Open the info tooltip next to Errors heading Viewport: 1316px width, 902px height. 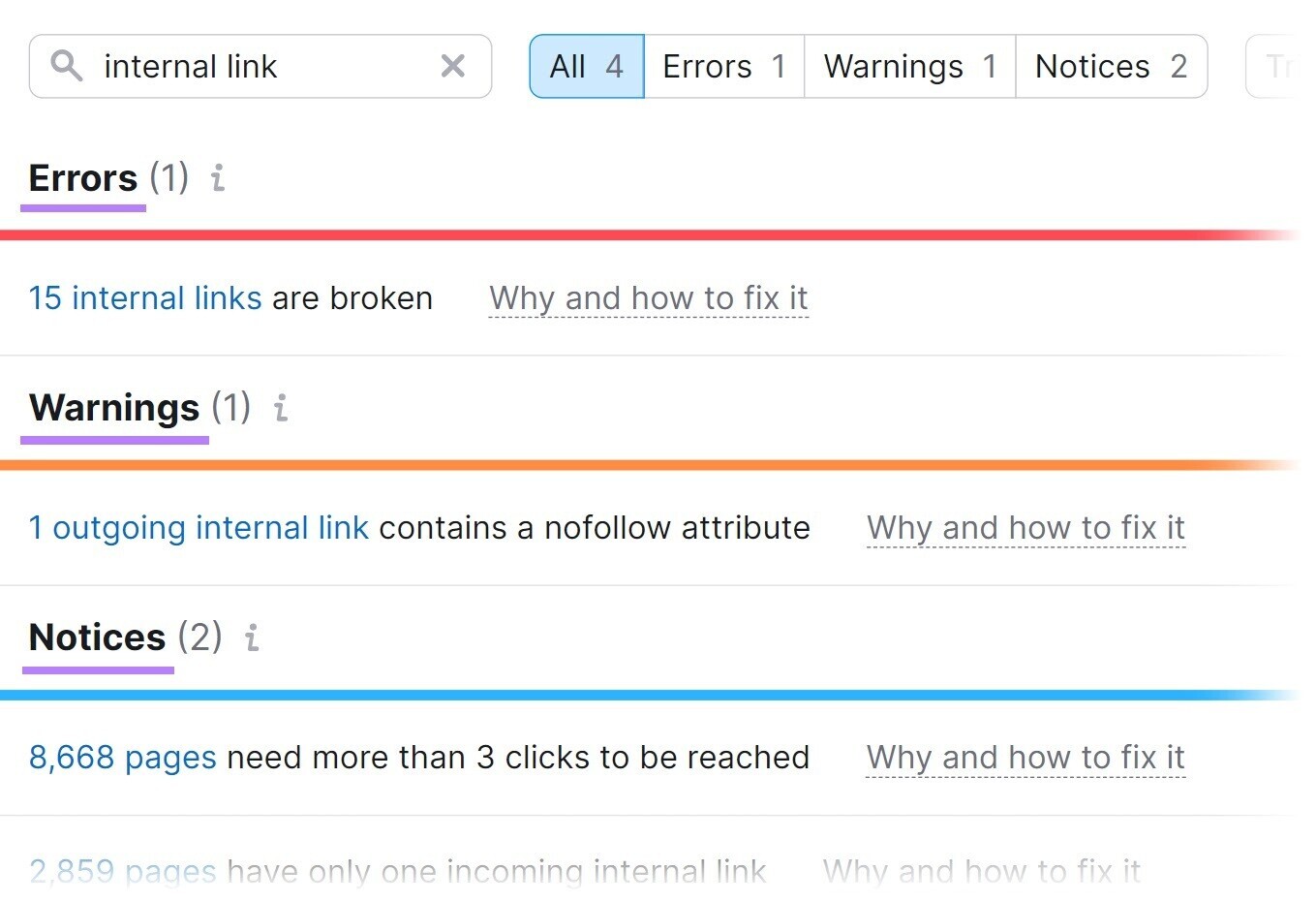(x=219, y=178)
